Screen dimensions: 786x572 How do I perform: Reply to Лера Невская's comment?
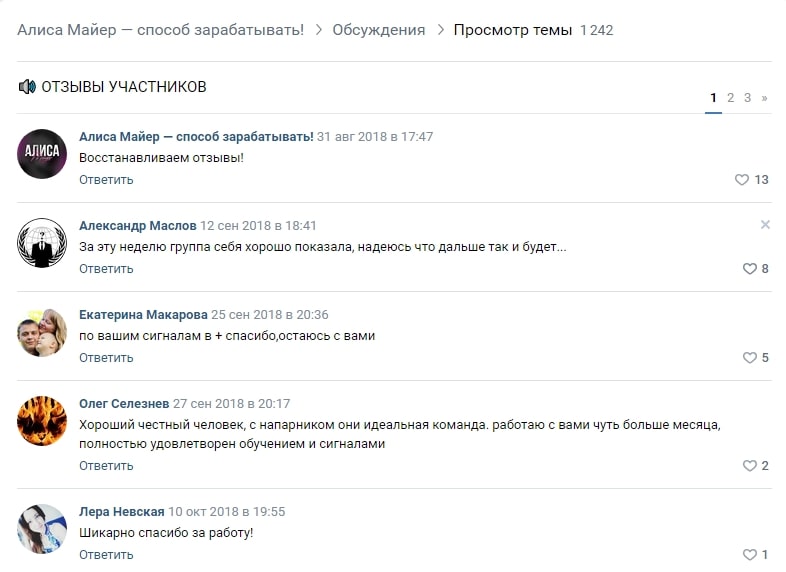click(106, 555)
